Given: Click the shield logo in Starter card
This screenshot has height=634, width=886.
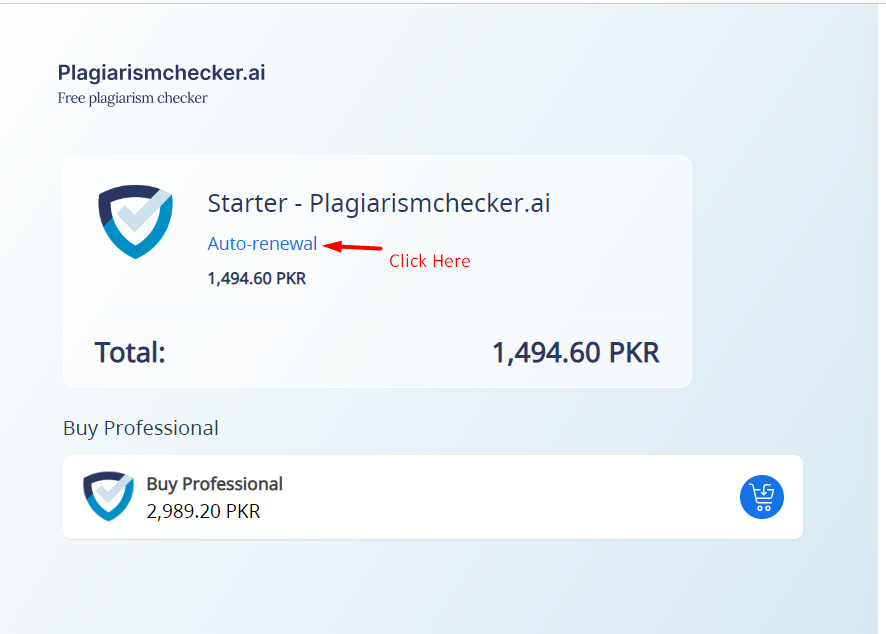Looking at the screenshot, I should [x=136, y=222].
